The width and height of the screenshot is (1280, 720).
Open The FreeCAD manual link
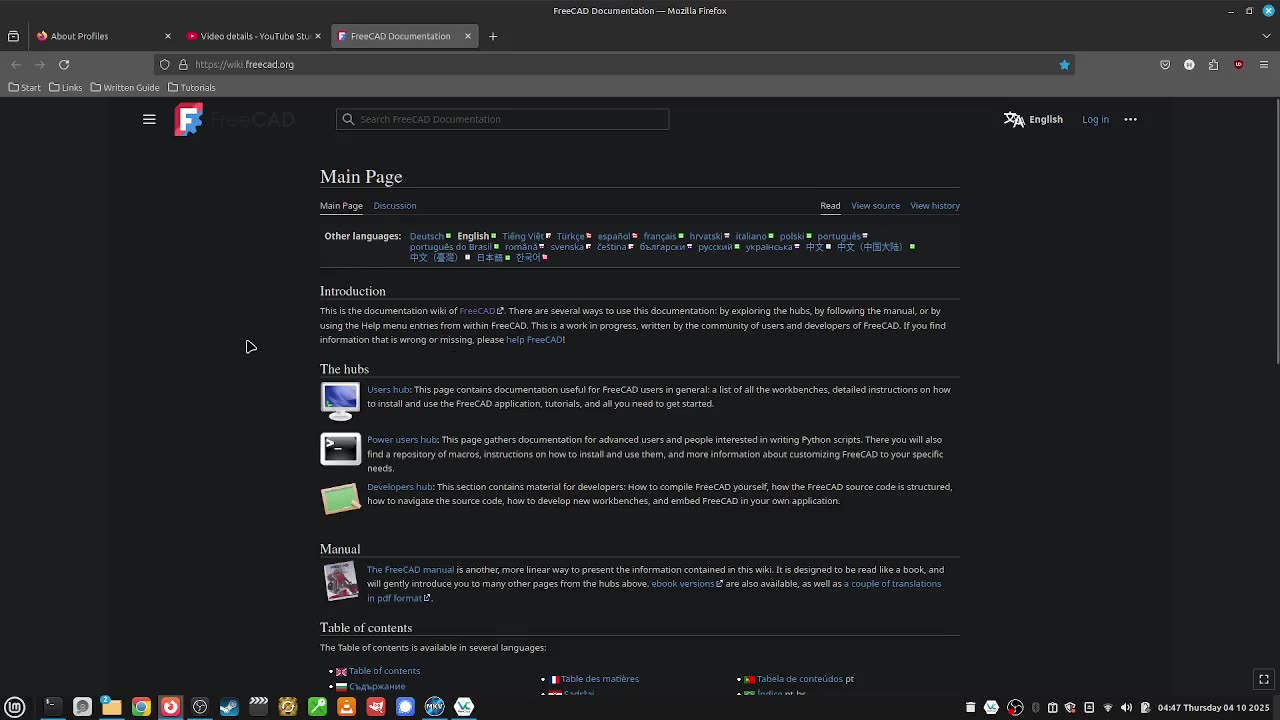[x=410, y=569]
